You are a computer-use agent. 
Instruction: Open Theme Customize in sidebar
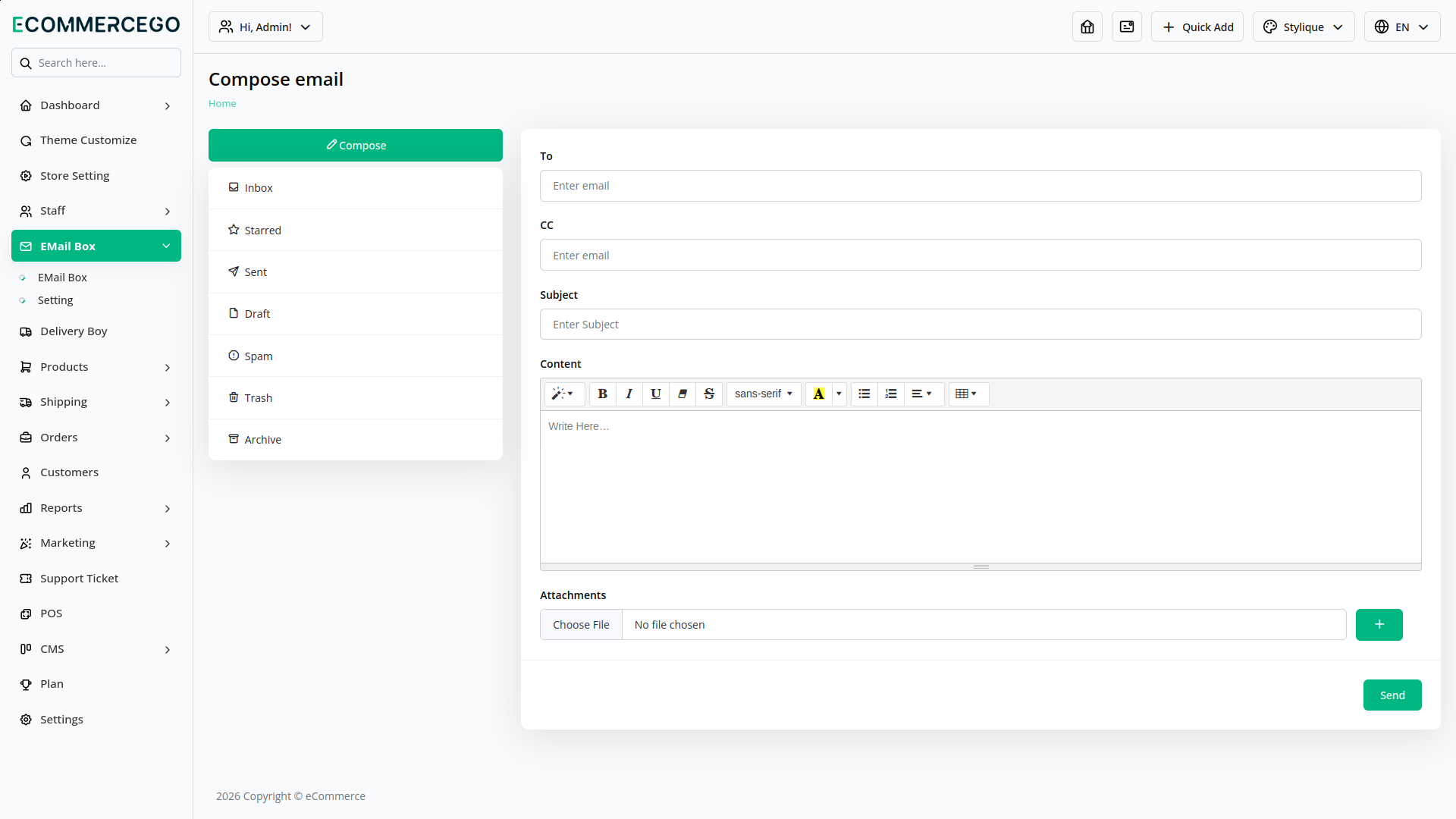[x=96, y=140]
